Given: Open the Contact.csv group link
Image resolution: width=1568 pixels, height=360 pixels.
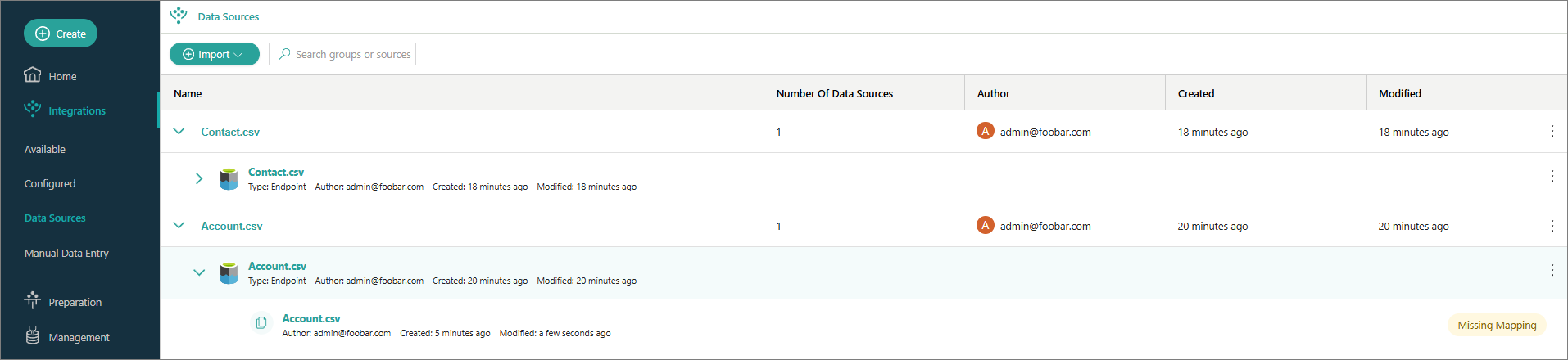Looking at the screenshot, I should coord(230,132).
